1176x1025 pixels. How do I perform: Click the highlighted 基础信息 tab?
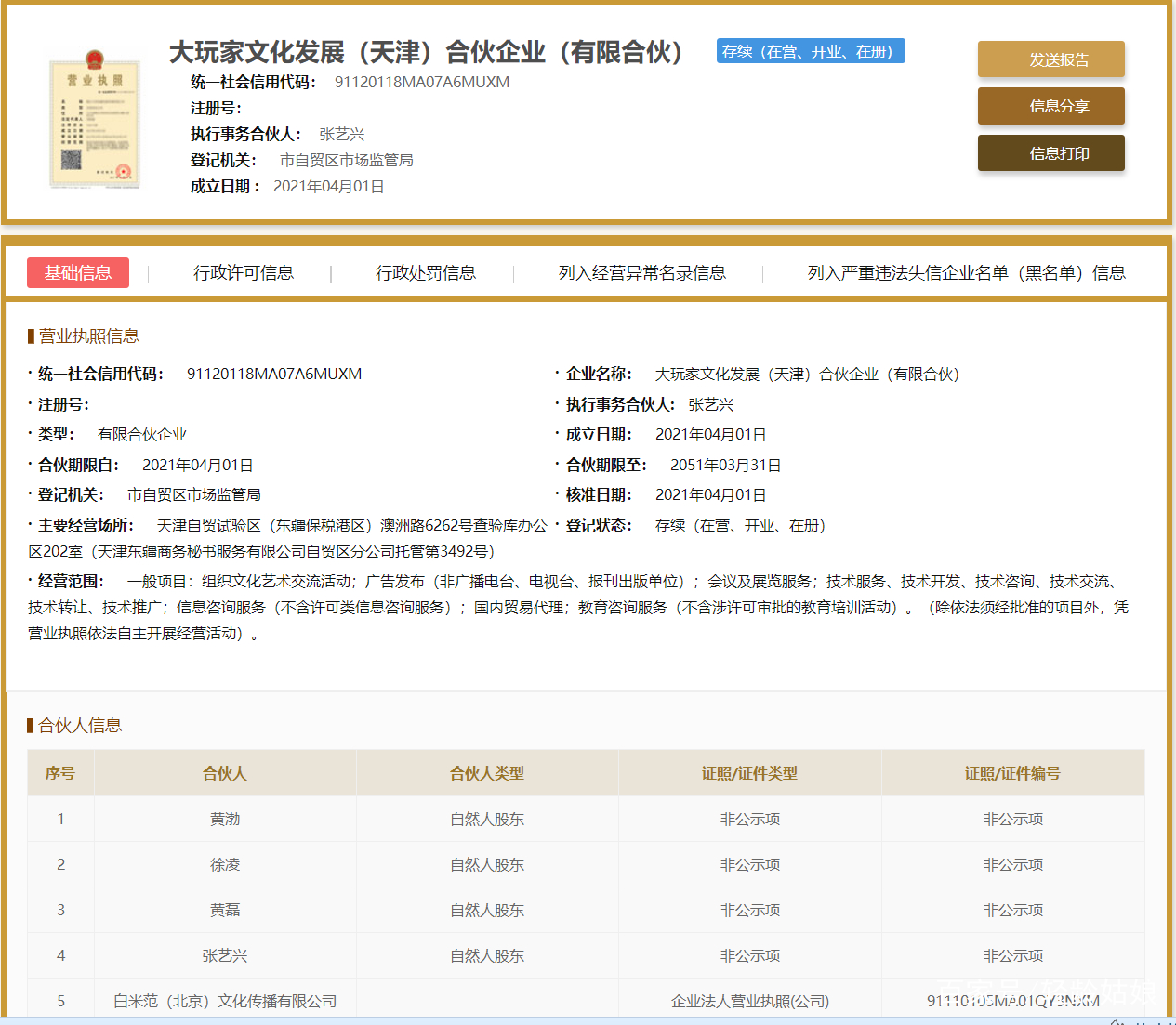(x=78, y=272)
